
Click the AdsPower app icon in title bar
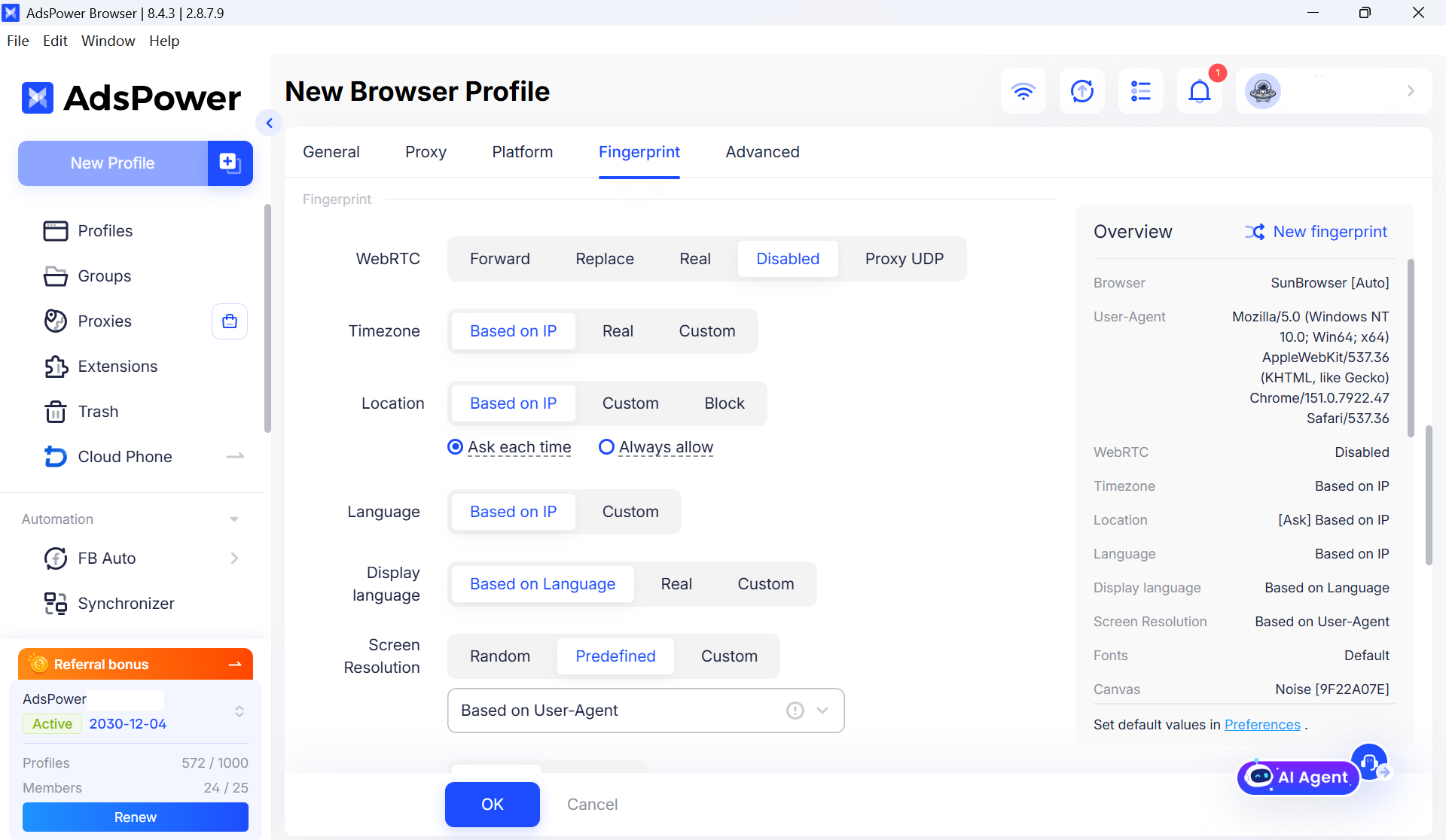click(11, 13)
